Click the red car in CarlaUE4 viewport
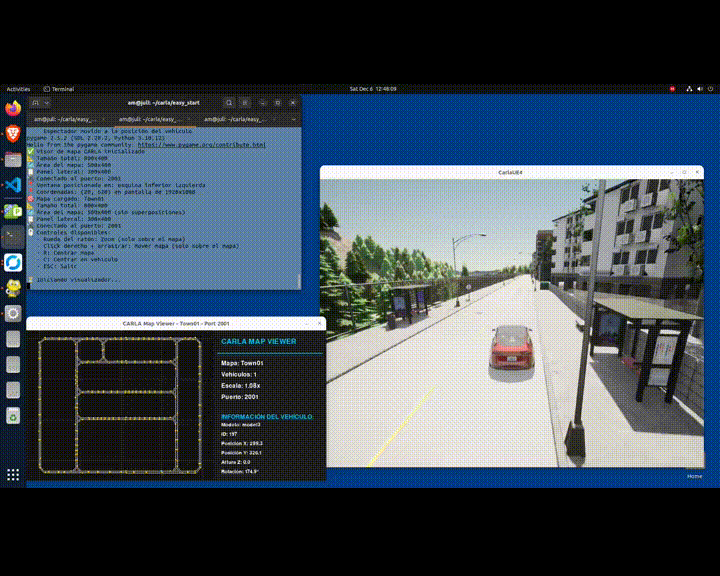 [512, 348]
